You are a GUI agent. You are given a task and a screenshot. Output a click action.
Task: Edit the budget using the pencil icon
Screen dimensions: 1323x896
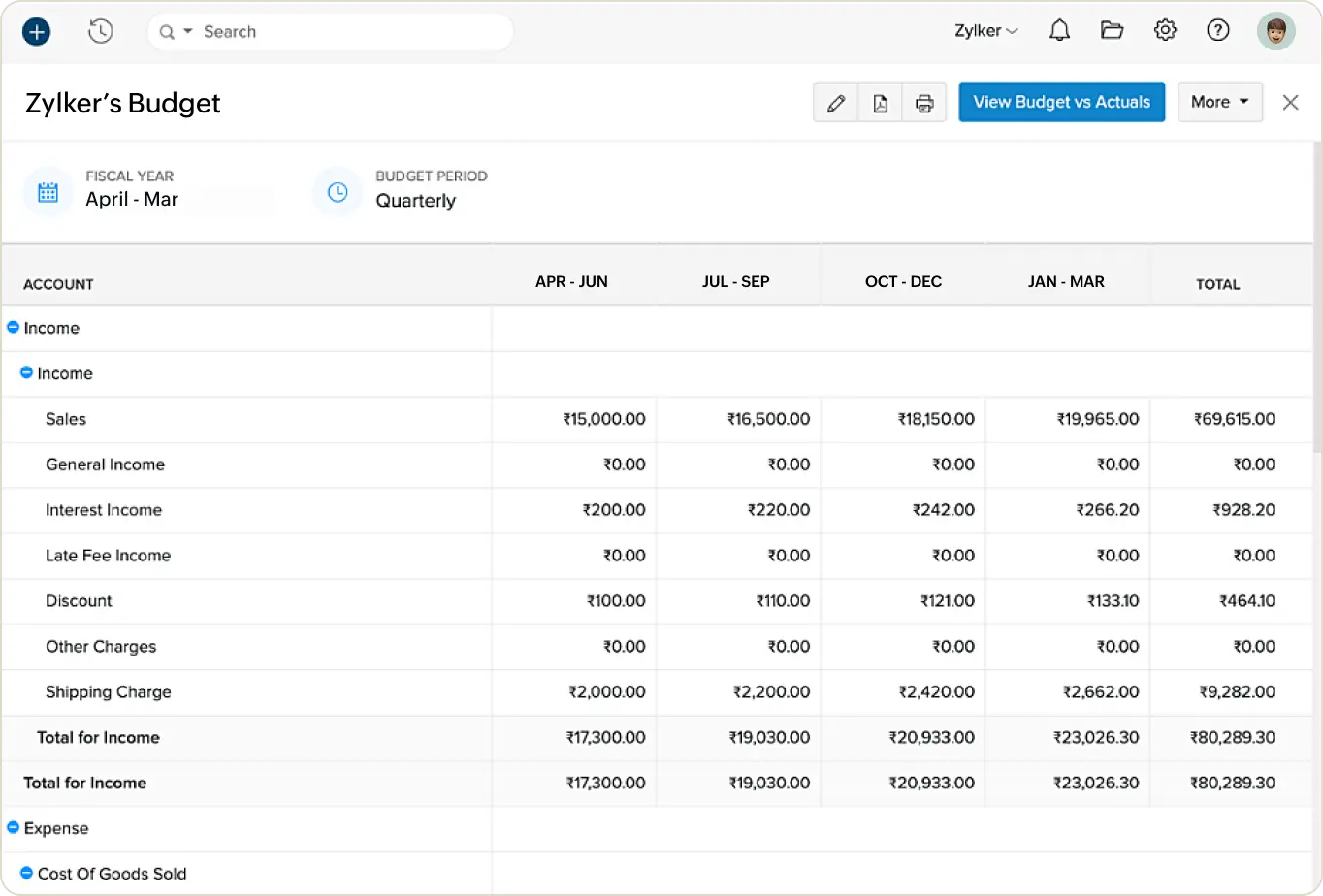pos(835,102)
